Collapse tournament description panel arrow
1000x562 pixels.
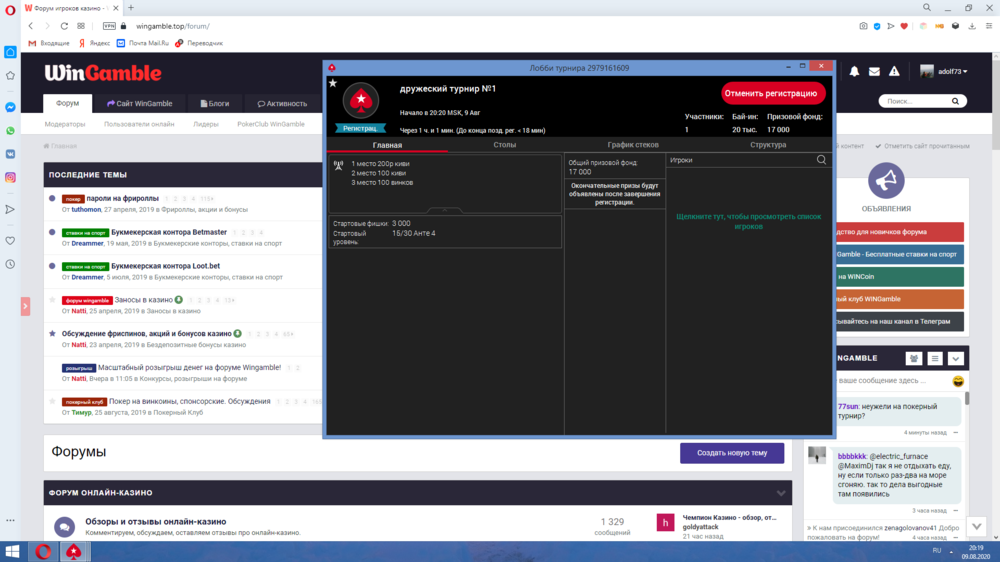[445, 210]
